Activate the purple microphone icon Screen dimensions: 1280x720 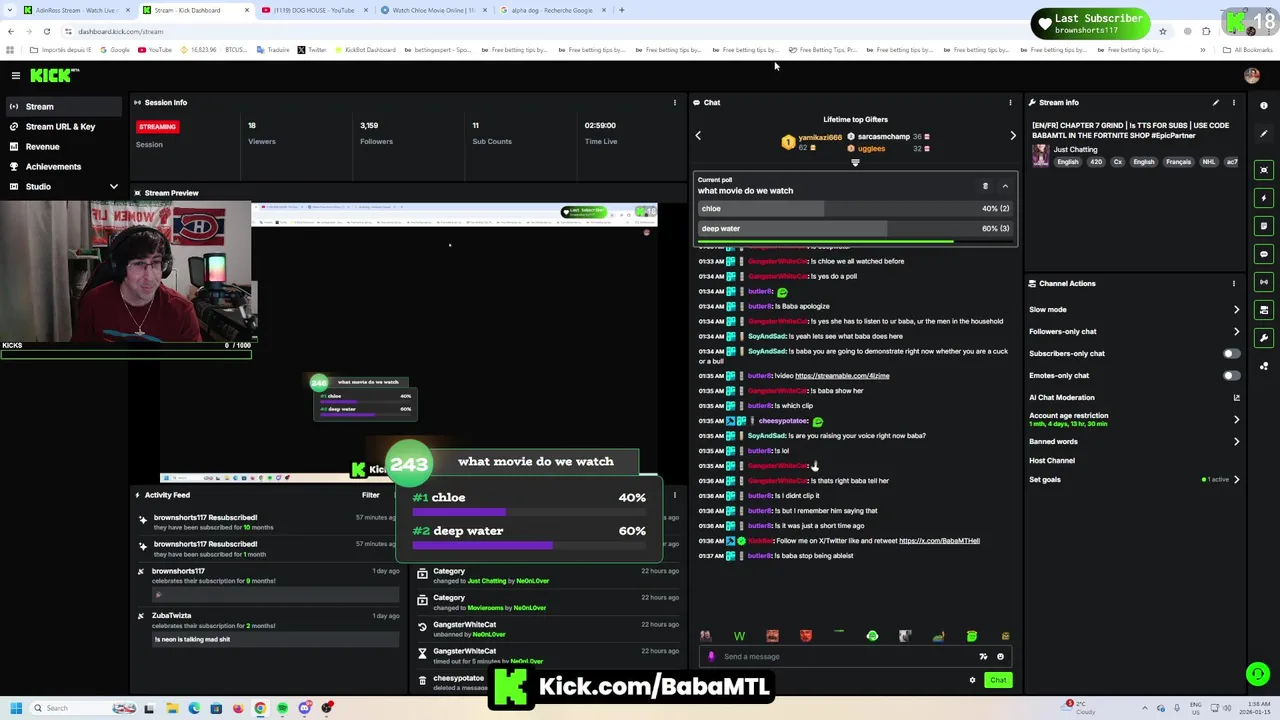click(x=711, y=657)
